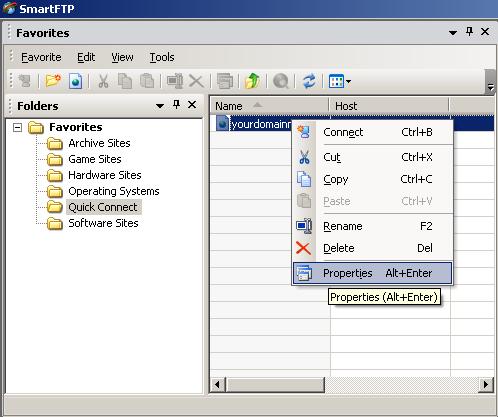The height and width of the screenshot is (417, 498).
Task: Click the Refresh arrows toolbar icon
Action: click(x=309, y=81)
